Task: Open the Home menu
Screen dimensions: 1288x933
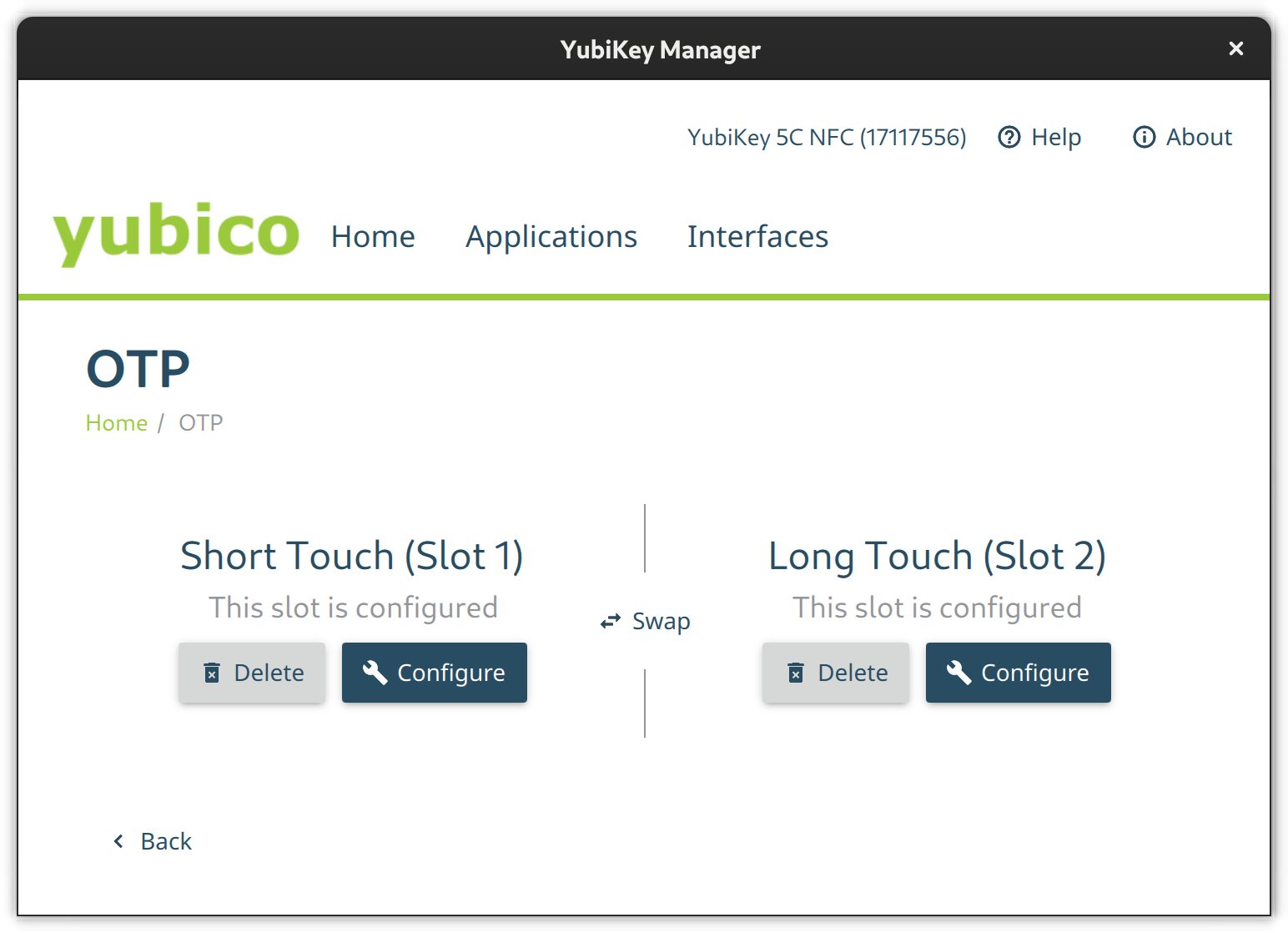Action: 373,237
